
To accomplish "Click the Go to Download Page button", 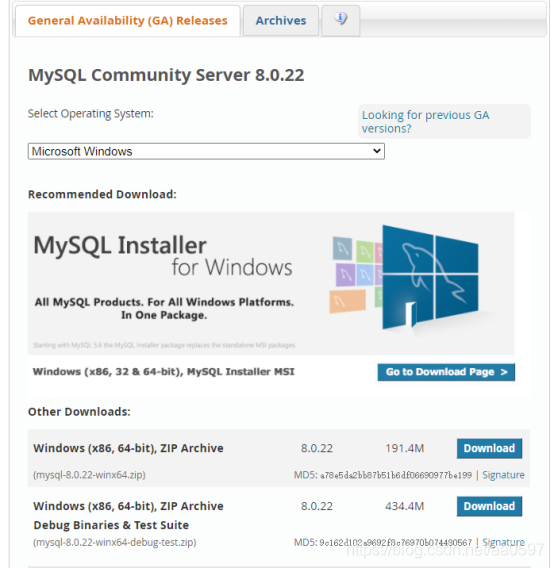I will coord(446,372).
